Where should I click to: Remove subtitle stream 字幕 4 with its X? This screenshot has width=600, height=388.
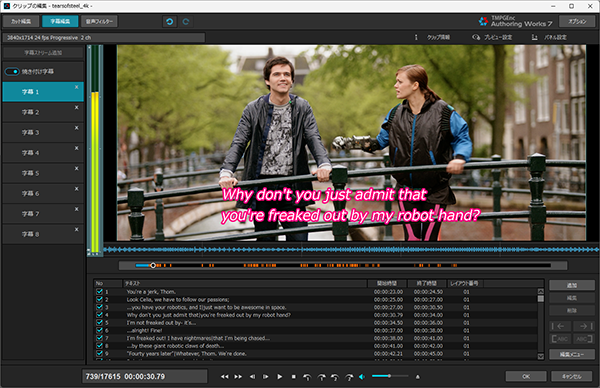click(77, 148)
